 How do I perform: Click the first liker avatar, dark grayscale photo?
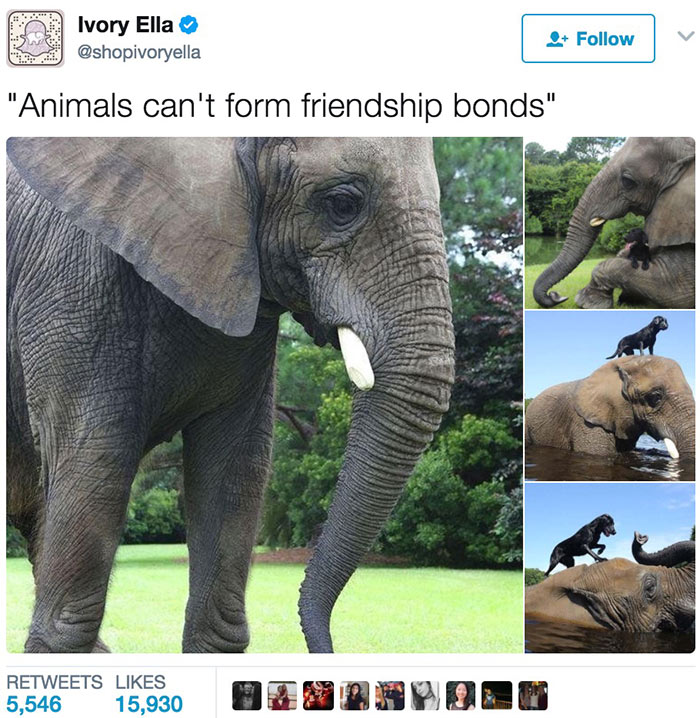246,696
